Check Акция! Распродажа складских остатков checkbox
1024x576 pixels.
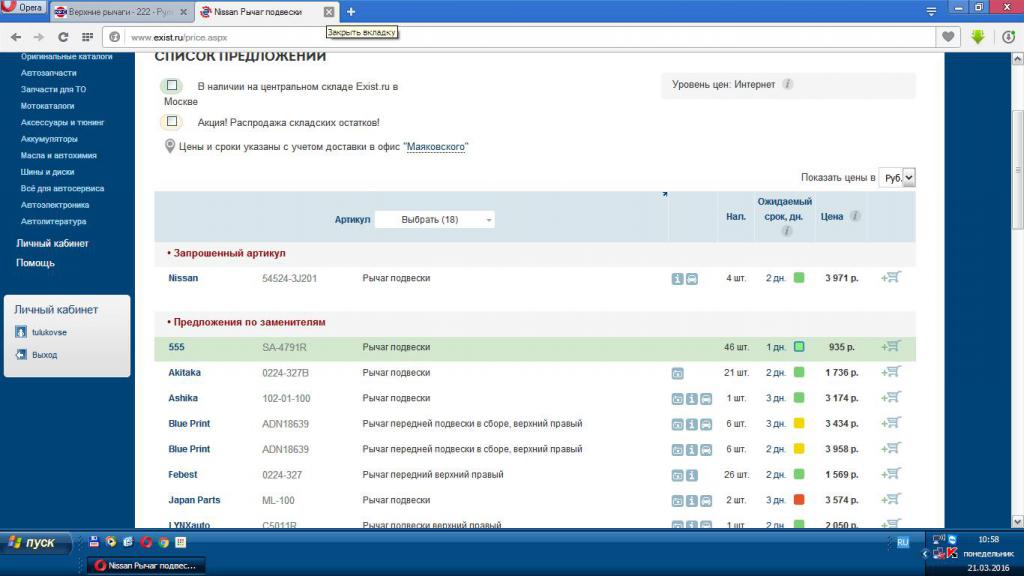[x=172, y=121]
